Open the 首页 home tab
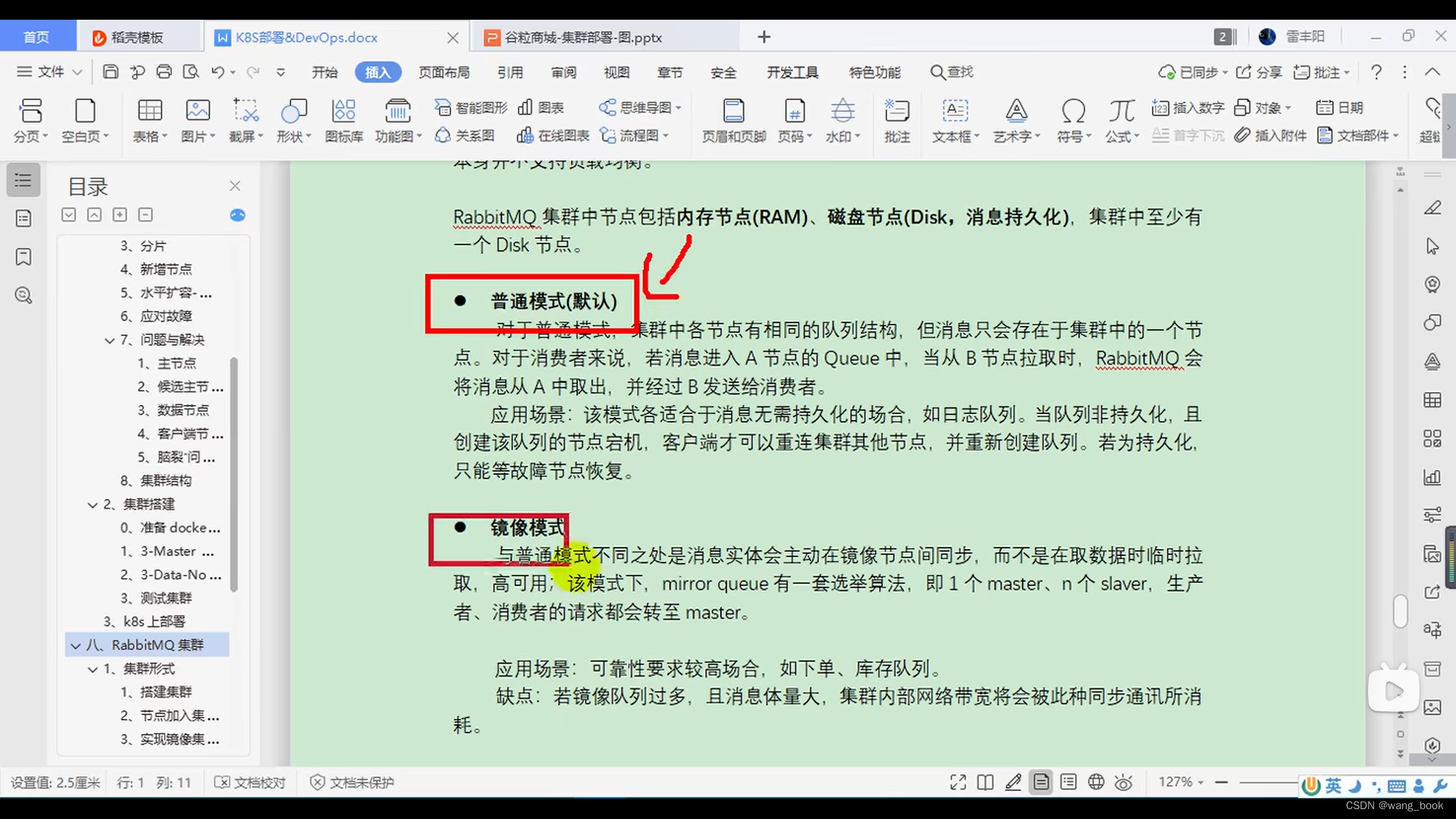Image resolution: width=1456 pixels, height=819 pixels. (x=36, y=37)
